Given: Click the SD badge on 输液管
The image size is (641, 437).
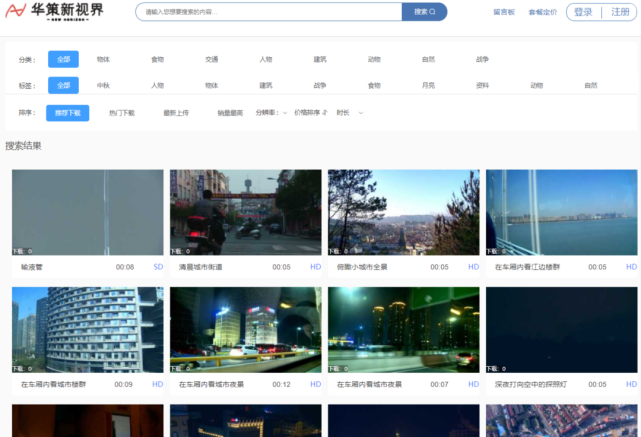Looking at the screenshot, I should pos(158,267).
